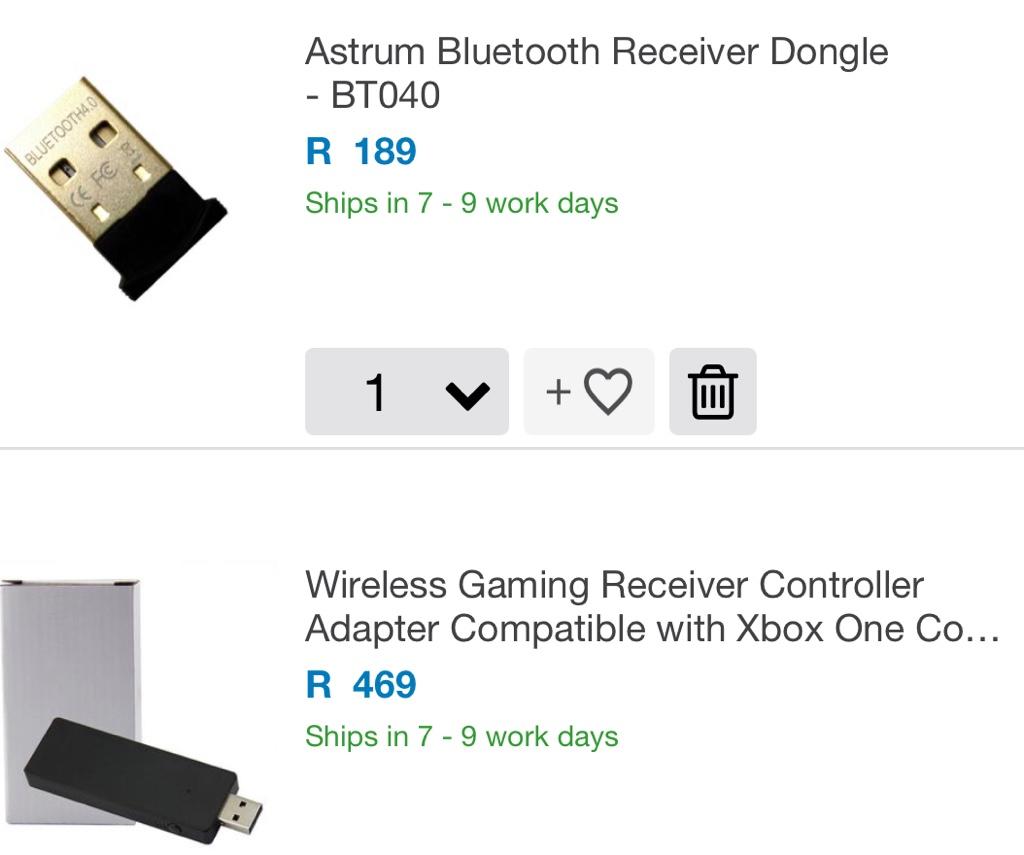
Task: Click the USB plug of black adapter
Action: (x=238, y=813)
